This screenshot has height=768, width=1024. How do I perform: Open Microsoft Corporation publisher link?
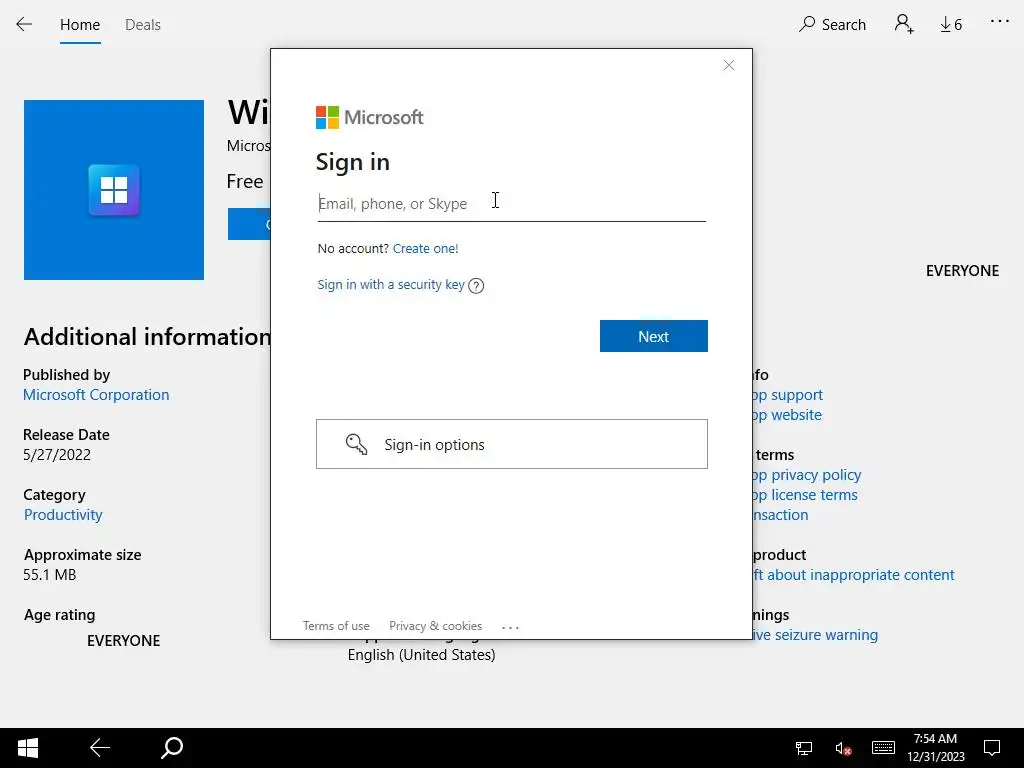click(96, 395)
